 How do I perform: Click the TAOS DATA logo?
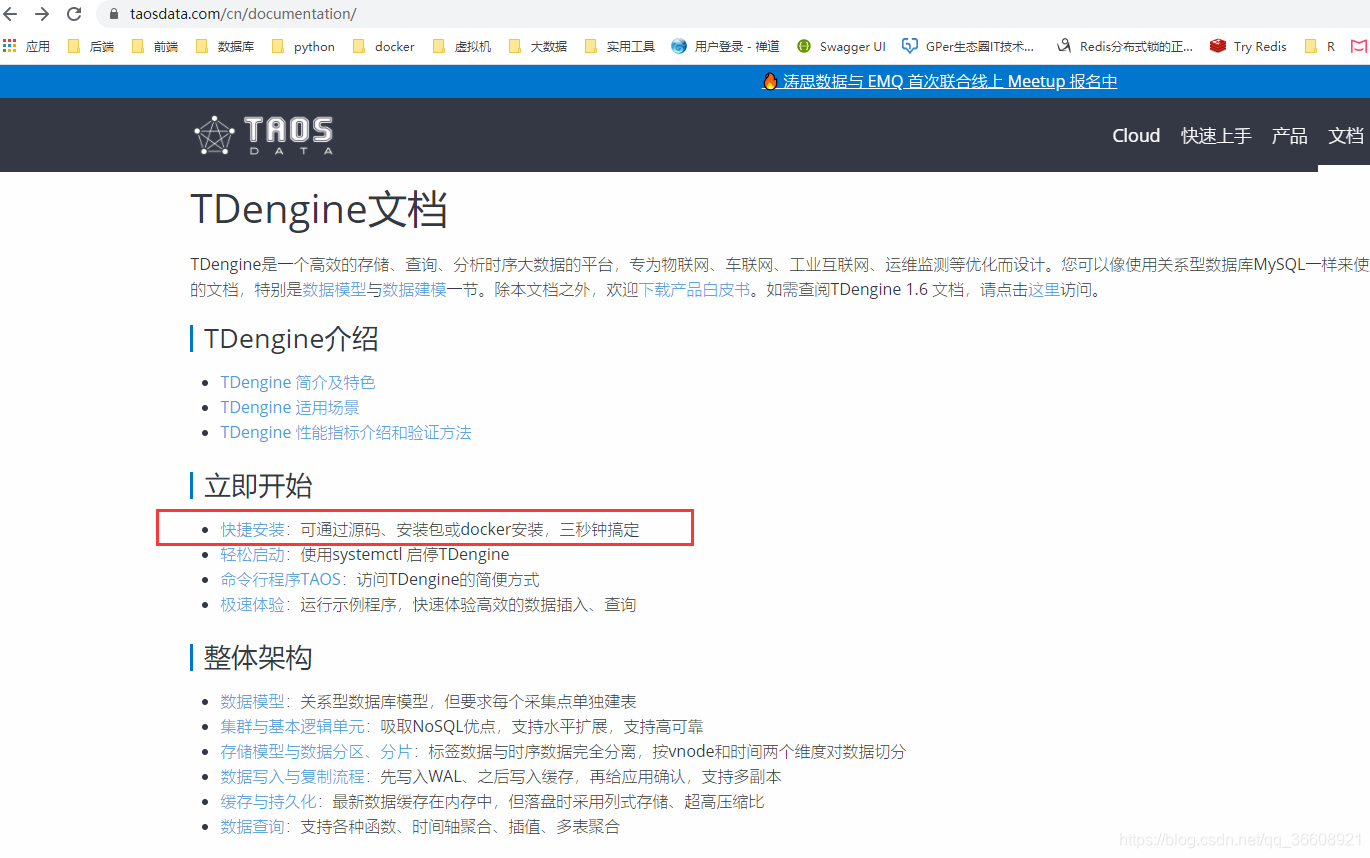[x=263, y=134]
